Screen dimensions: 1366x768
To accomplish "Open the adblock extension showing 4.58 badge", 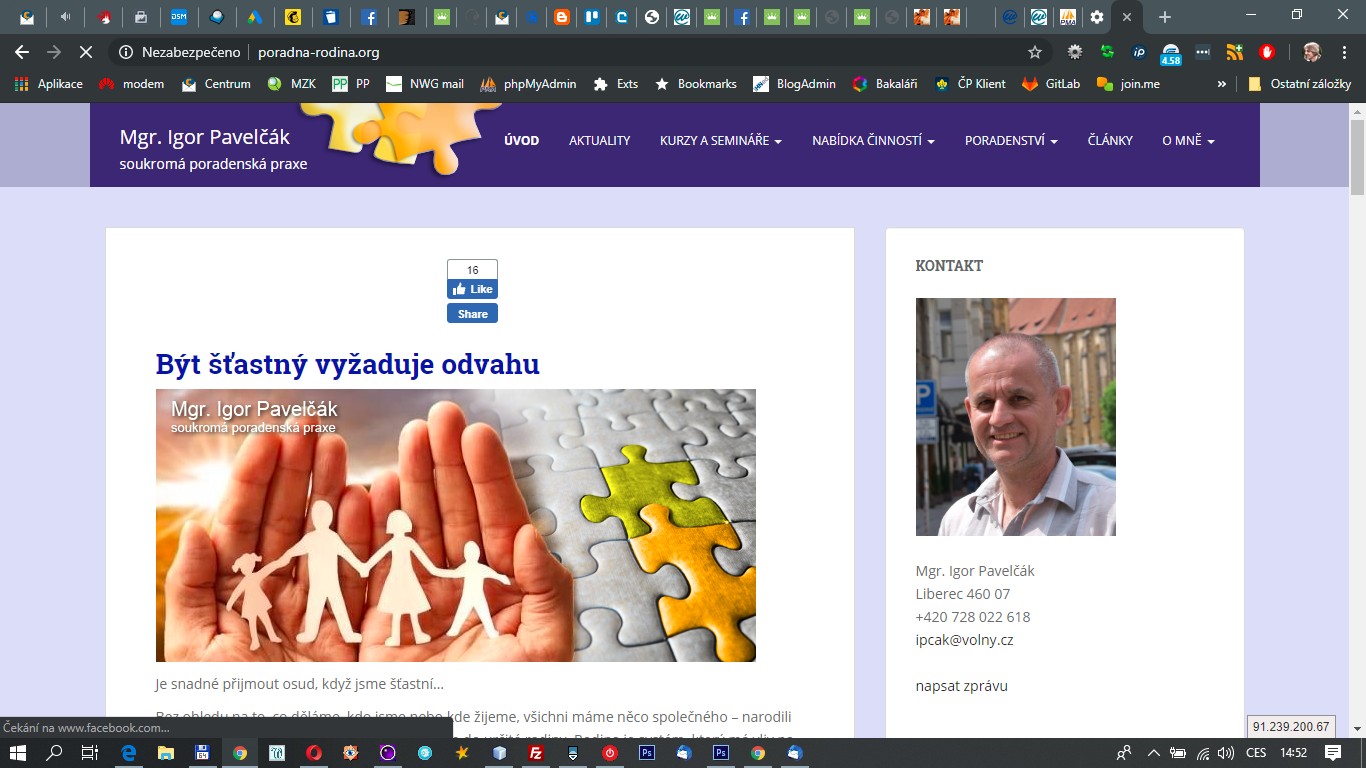I will pos(1169,51).
